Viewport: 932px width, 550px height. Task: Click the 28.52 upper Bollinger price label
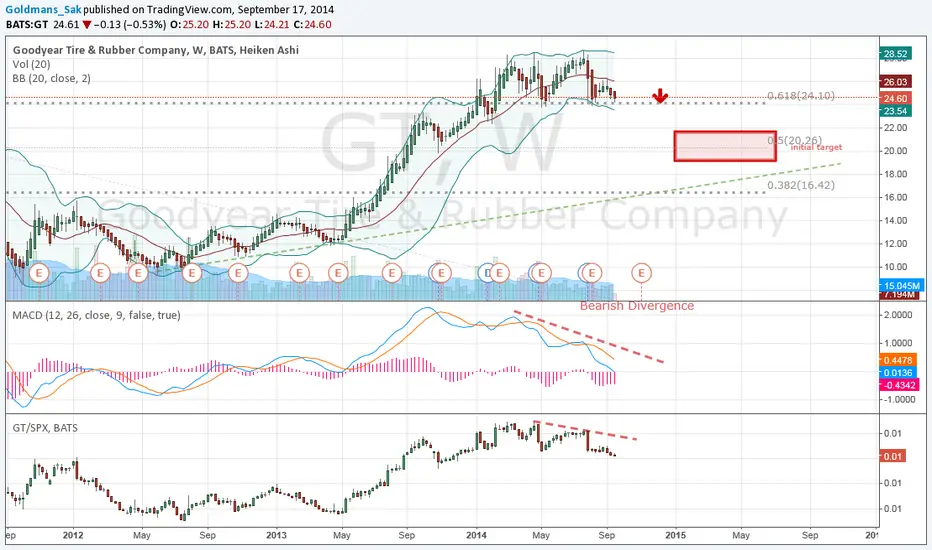[x=895, y=54]
